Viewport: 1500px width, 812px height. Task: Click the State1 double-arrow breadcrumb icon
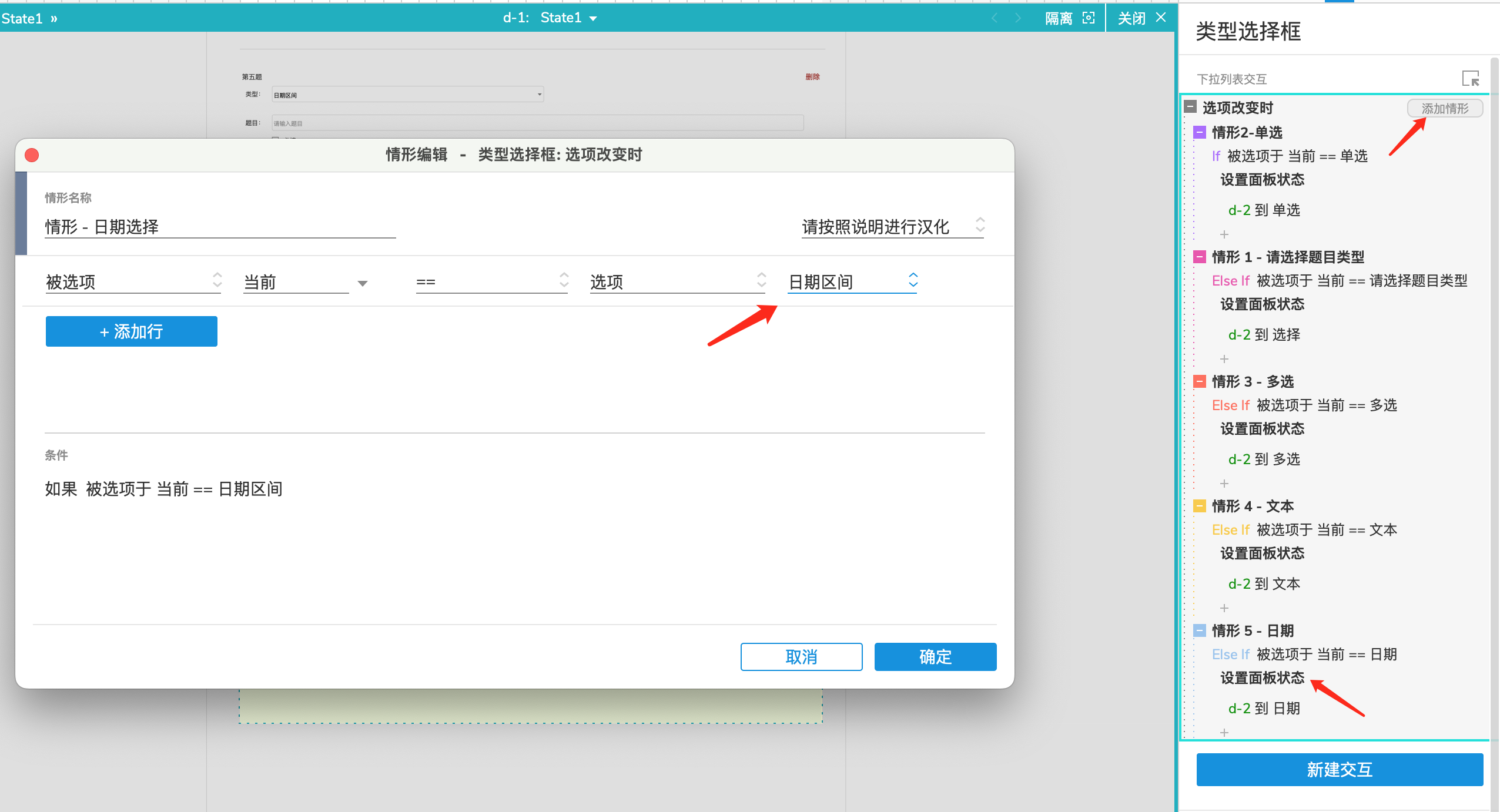pos(54,19)
